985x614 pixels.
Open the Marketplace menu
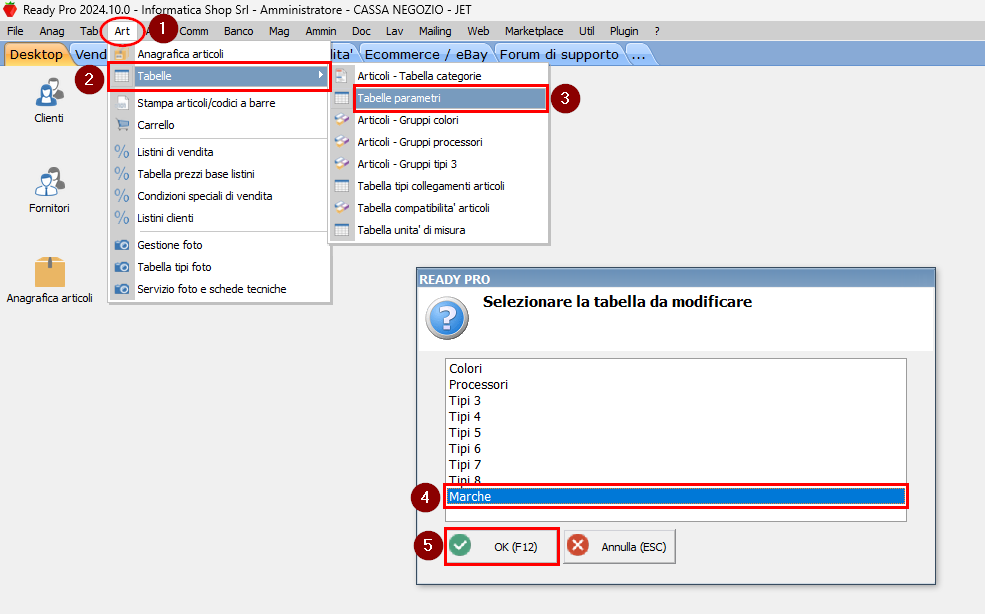point(534,31)
